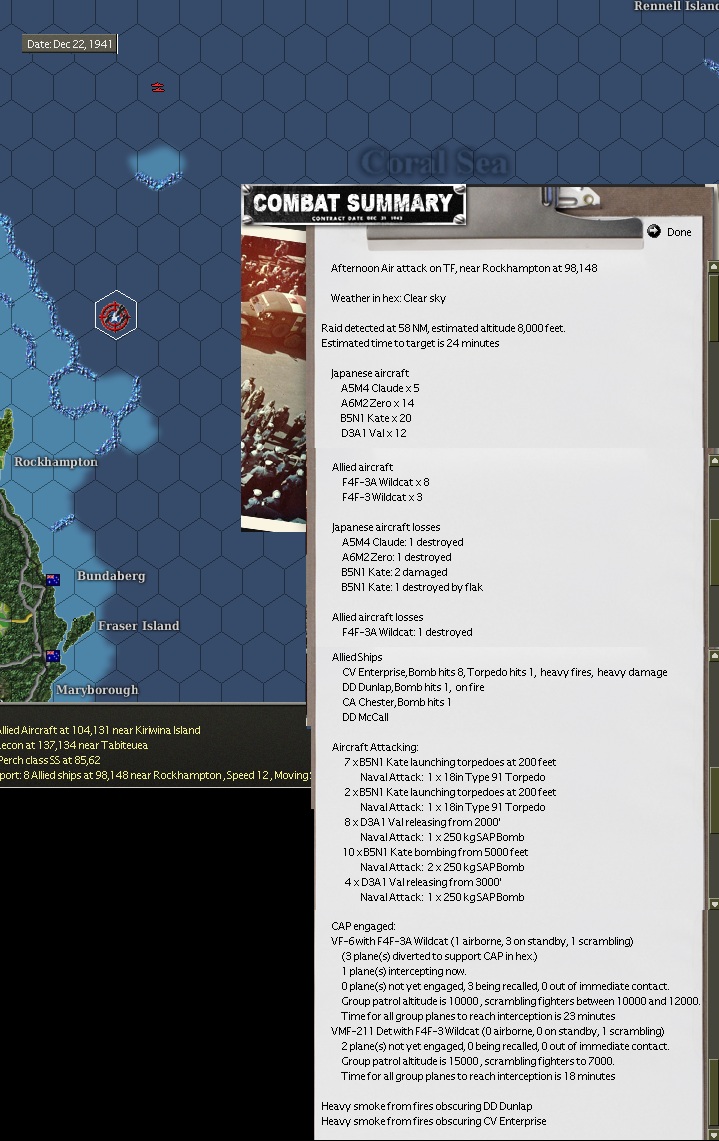
Task: Click the 3 plane(s) diverted to support CAP line
Action: [x=439, y=956]
